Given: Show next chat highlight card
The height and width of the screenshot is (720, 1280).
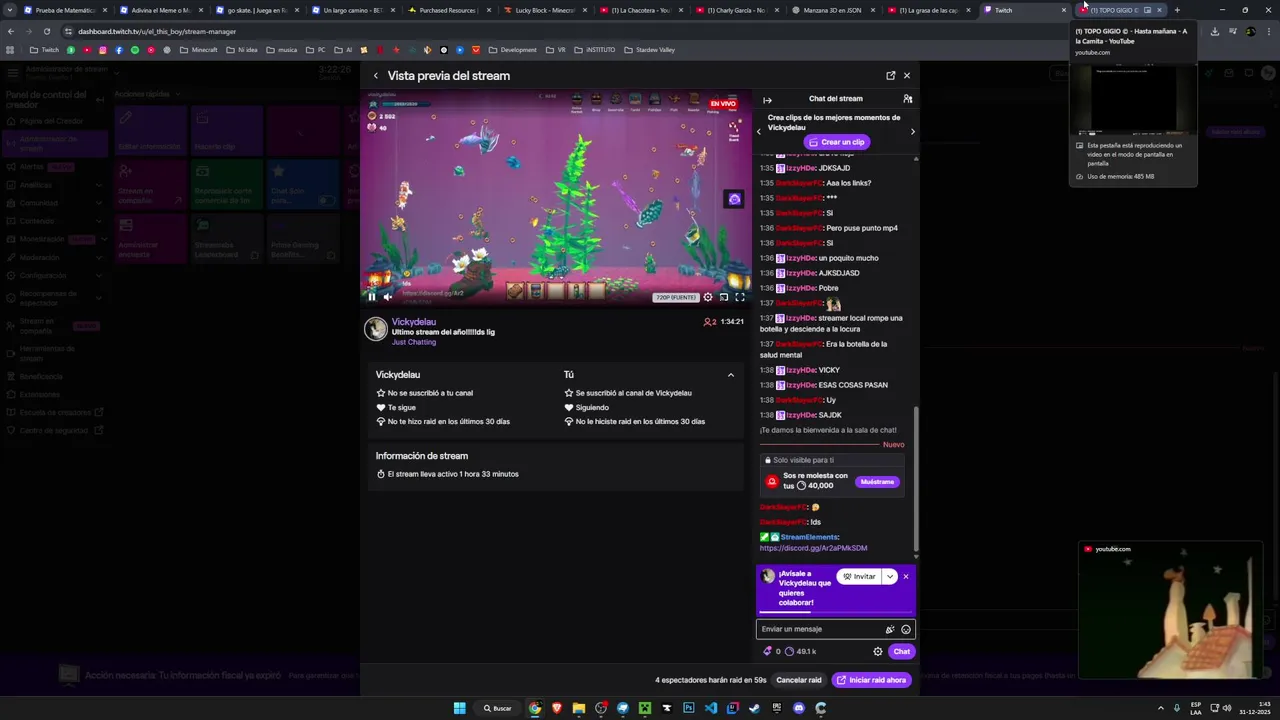Looking at the screenshot, I should coord(912,131).
